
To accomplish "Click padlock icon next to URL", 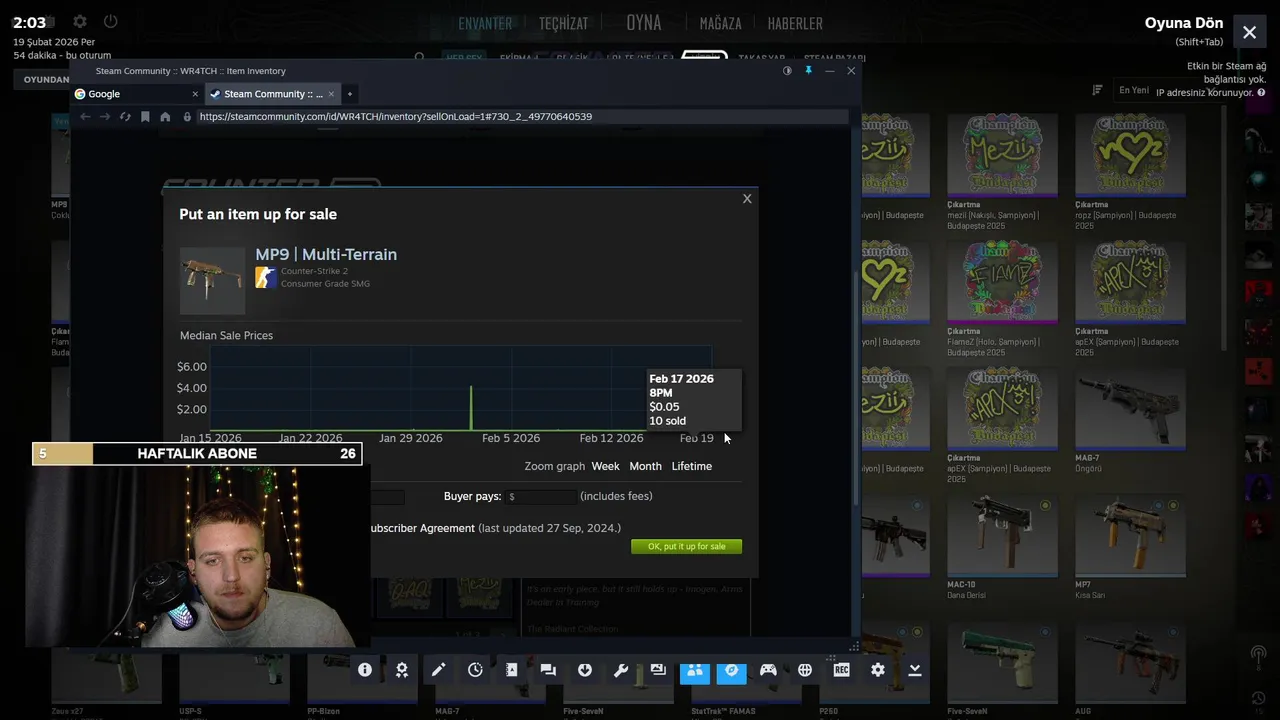I will 187,116.
